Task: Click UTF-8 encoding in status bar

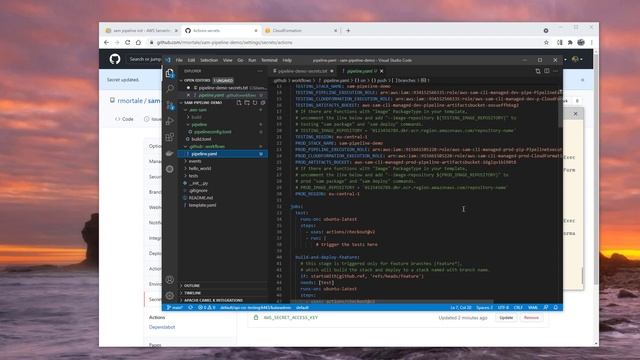Action: [x=503, y=307]
